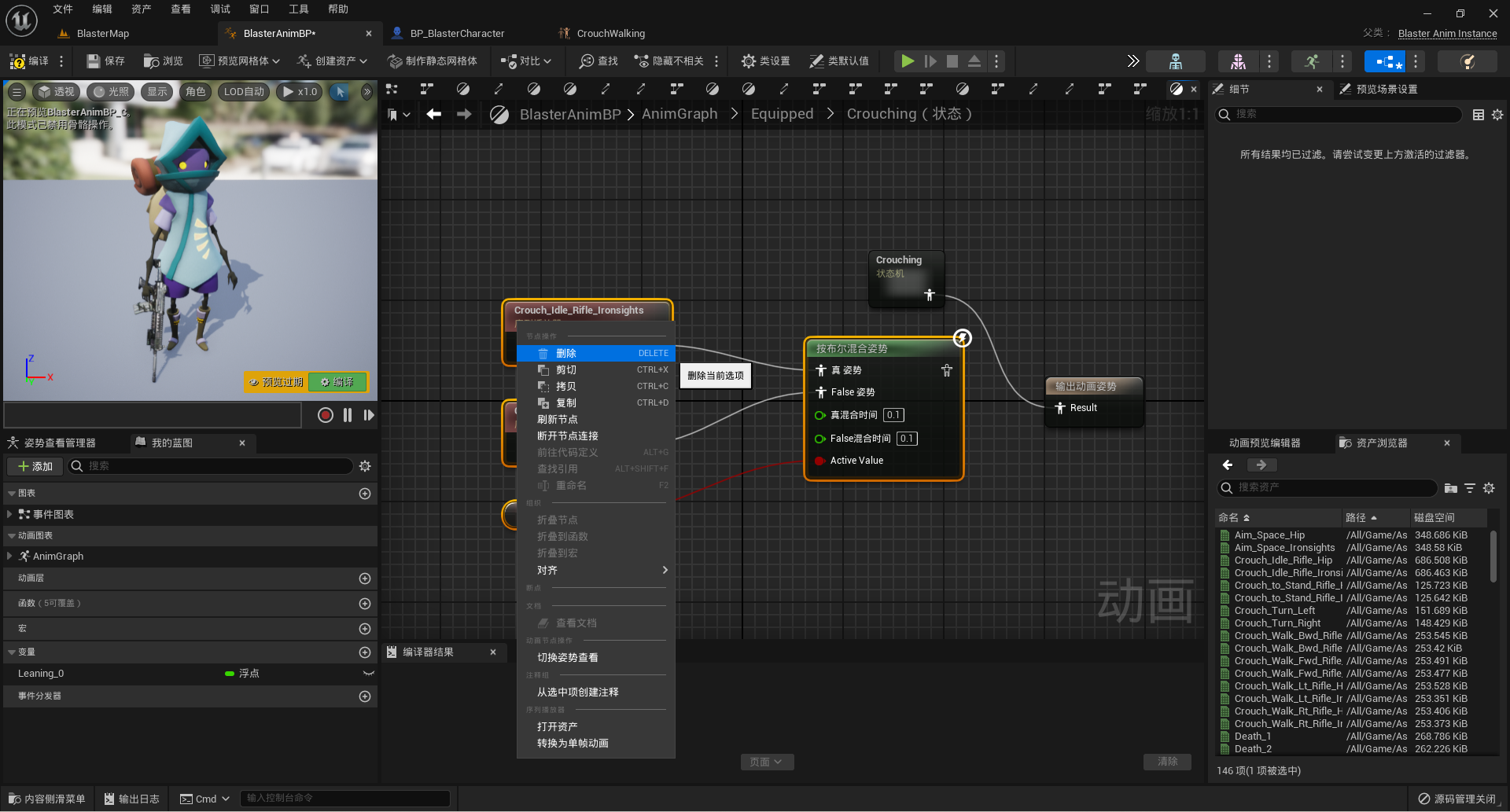
Task: Click the Compile button in viewport
Action: pos(337,382)
